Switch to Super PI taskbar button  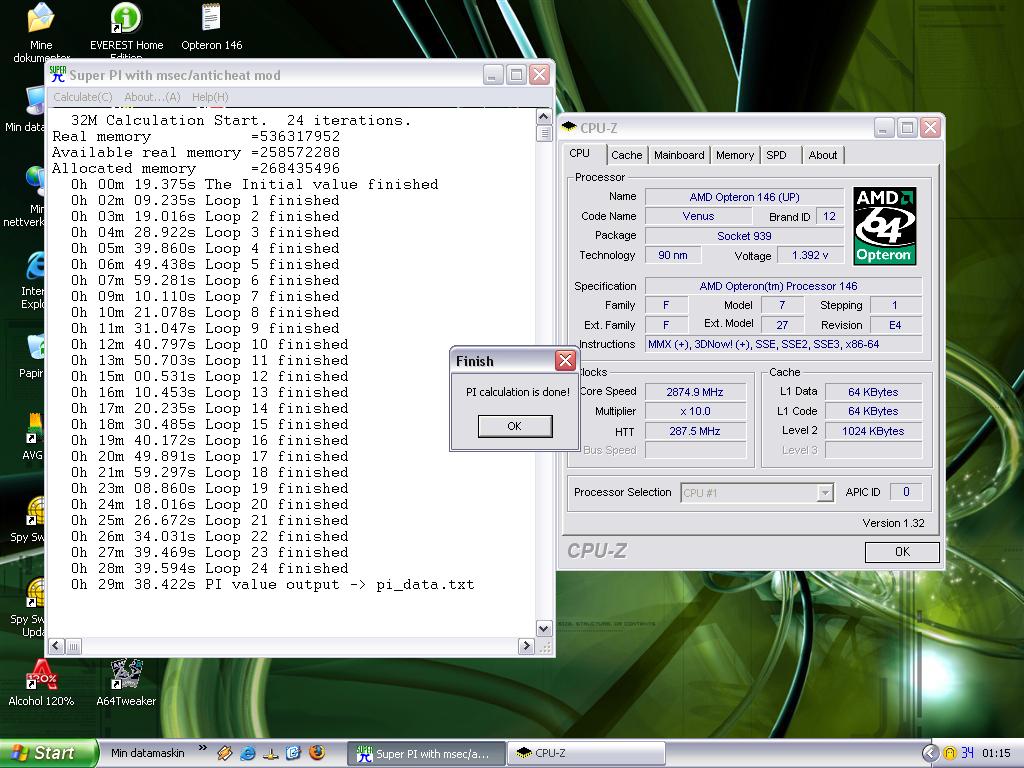(x=426, y=754)
